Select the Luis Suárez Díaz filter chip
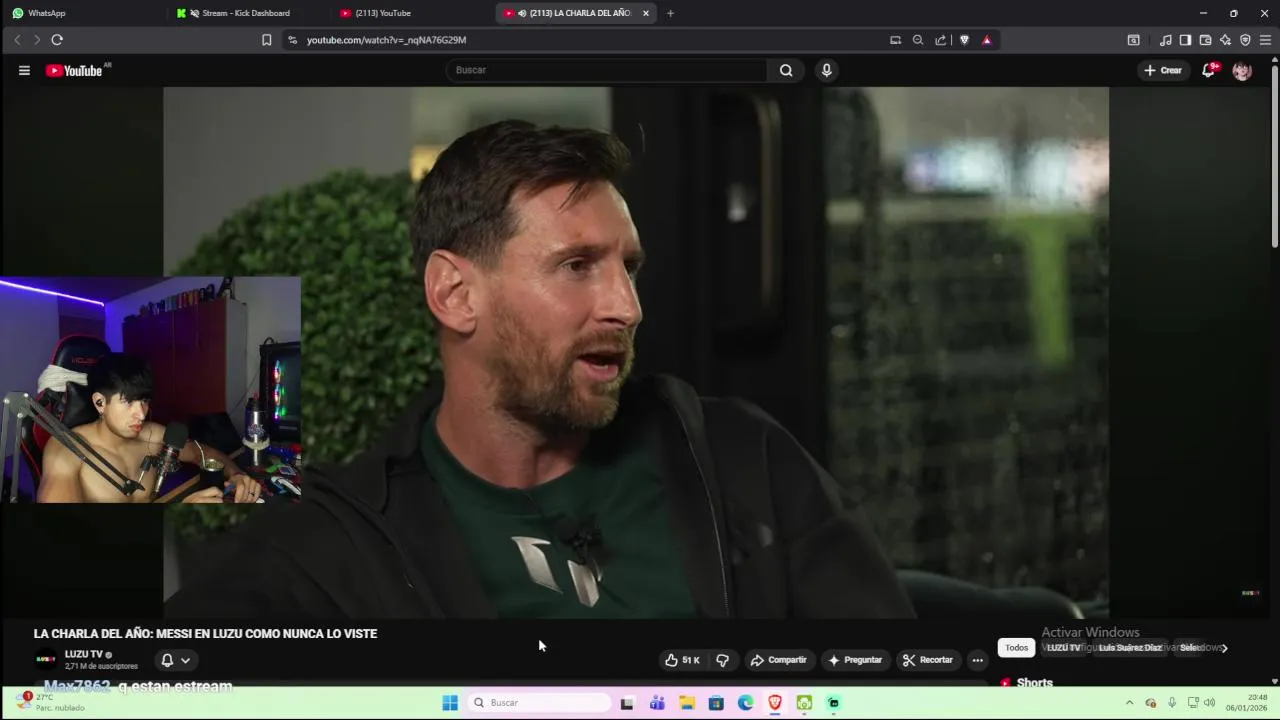This screenshot has height=720, width=1280. point(1130,648)
